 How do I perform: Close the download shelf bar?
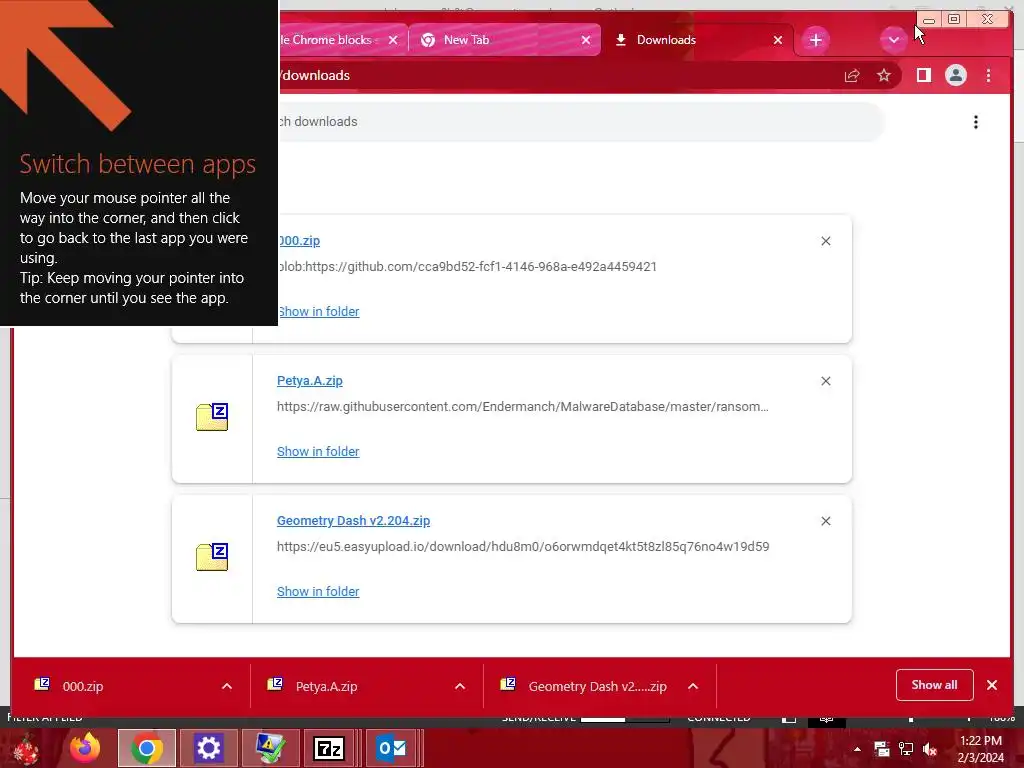click(992, 685)
